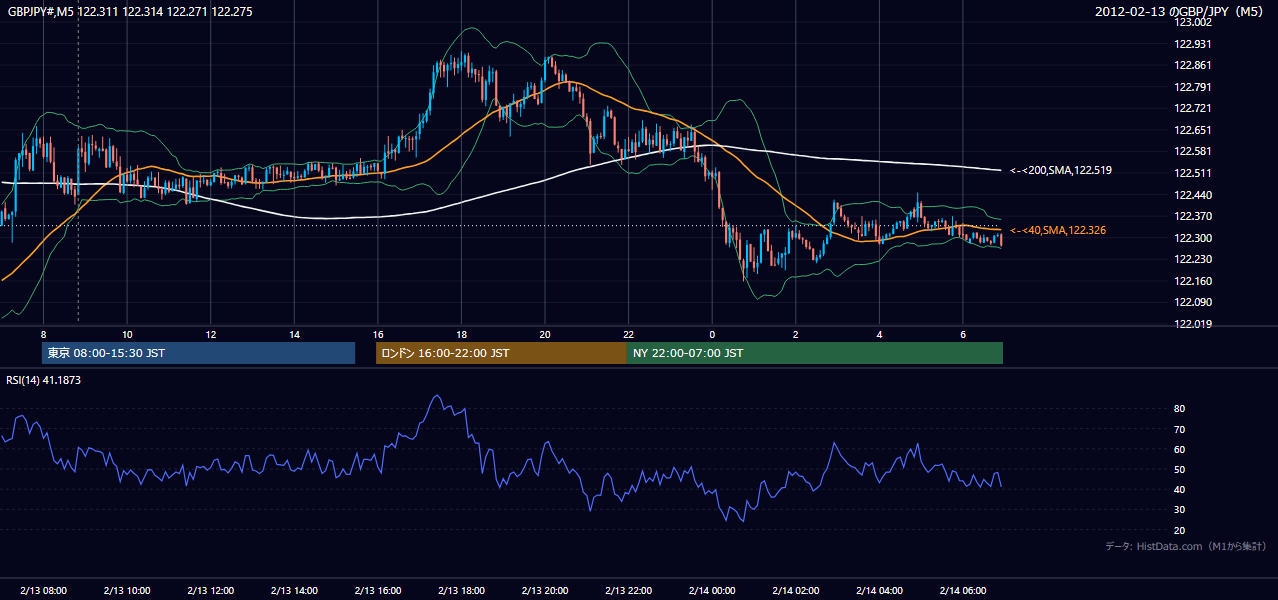Click price axis value 122.651
The image size is (1278, 600).
click(x=1193, y=130)
